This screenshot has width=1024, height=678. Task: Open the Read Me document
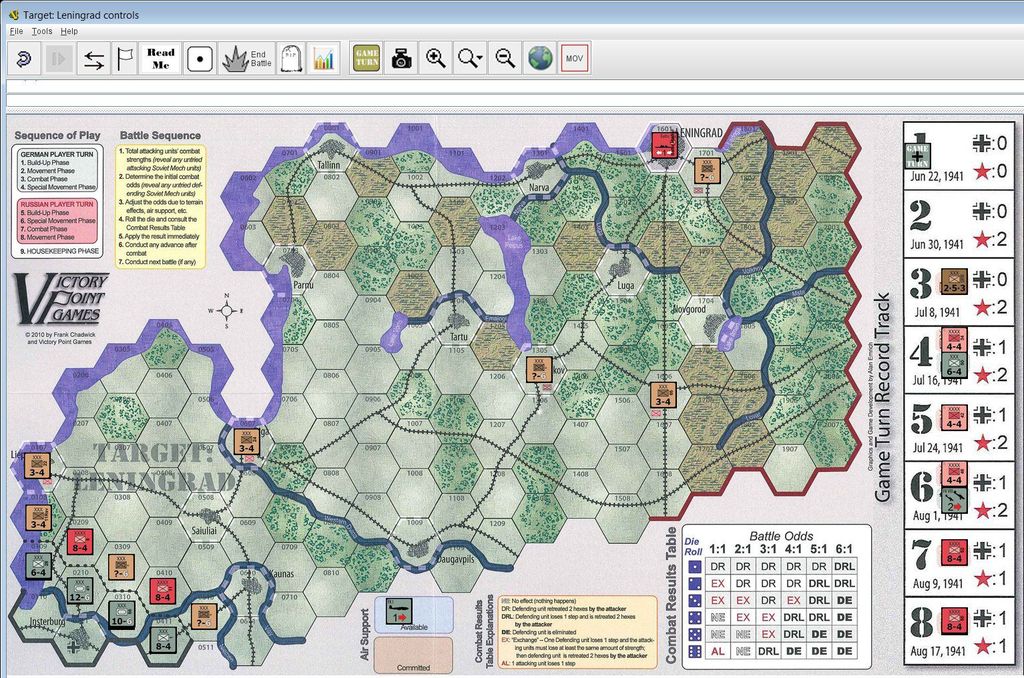[160, 57]
